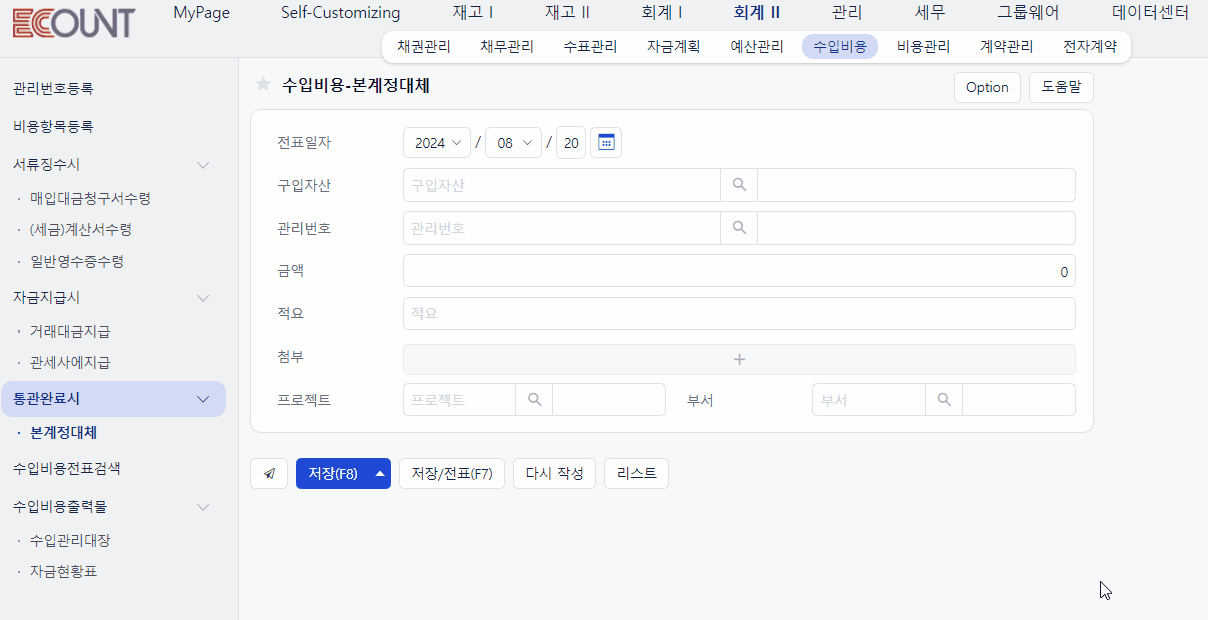Open the Self-Customizing menu
The height and width of the screenshot is (620, 1208).
pos(340,13)
